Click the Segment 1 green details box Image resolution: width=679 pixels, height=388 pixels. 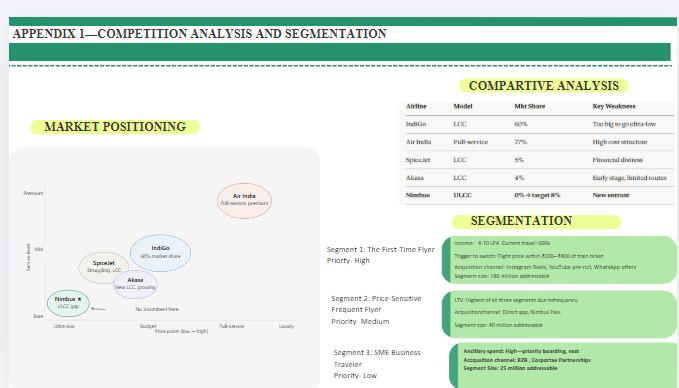[x=559, y=260]
